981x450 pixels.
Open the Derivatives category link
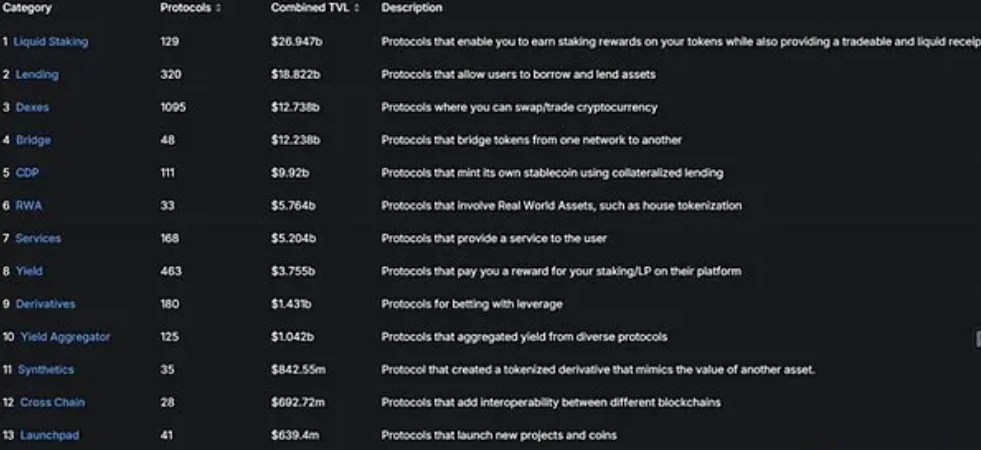45,304
